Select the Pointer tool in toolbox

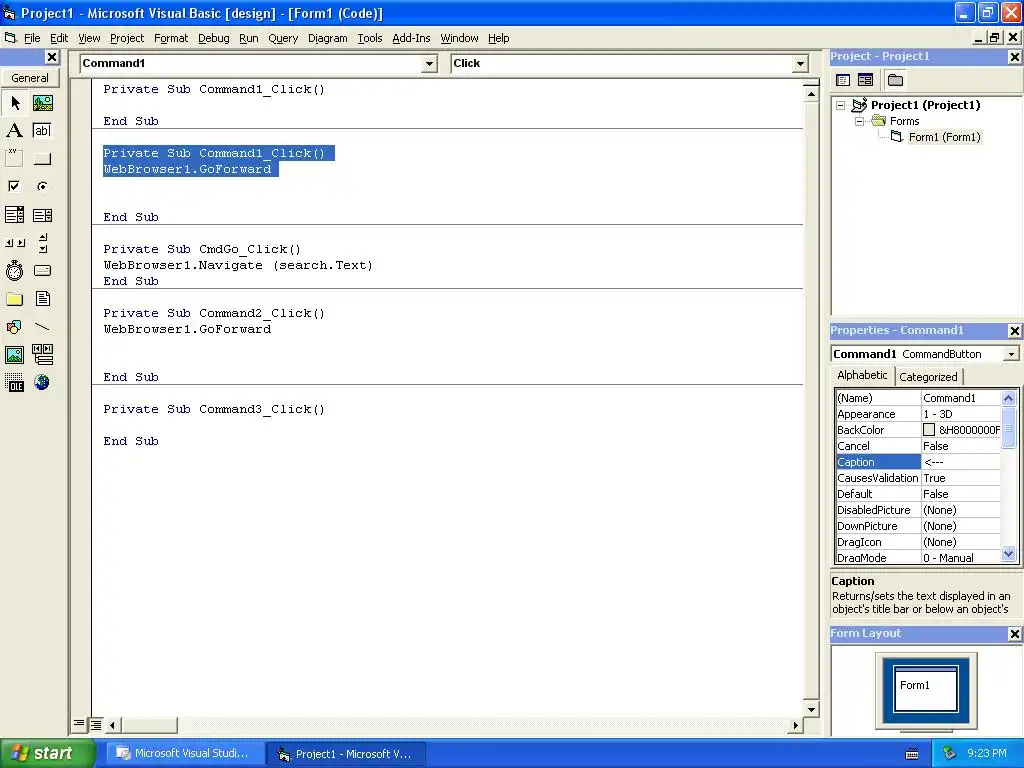click(x=15, y=103)
